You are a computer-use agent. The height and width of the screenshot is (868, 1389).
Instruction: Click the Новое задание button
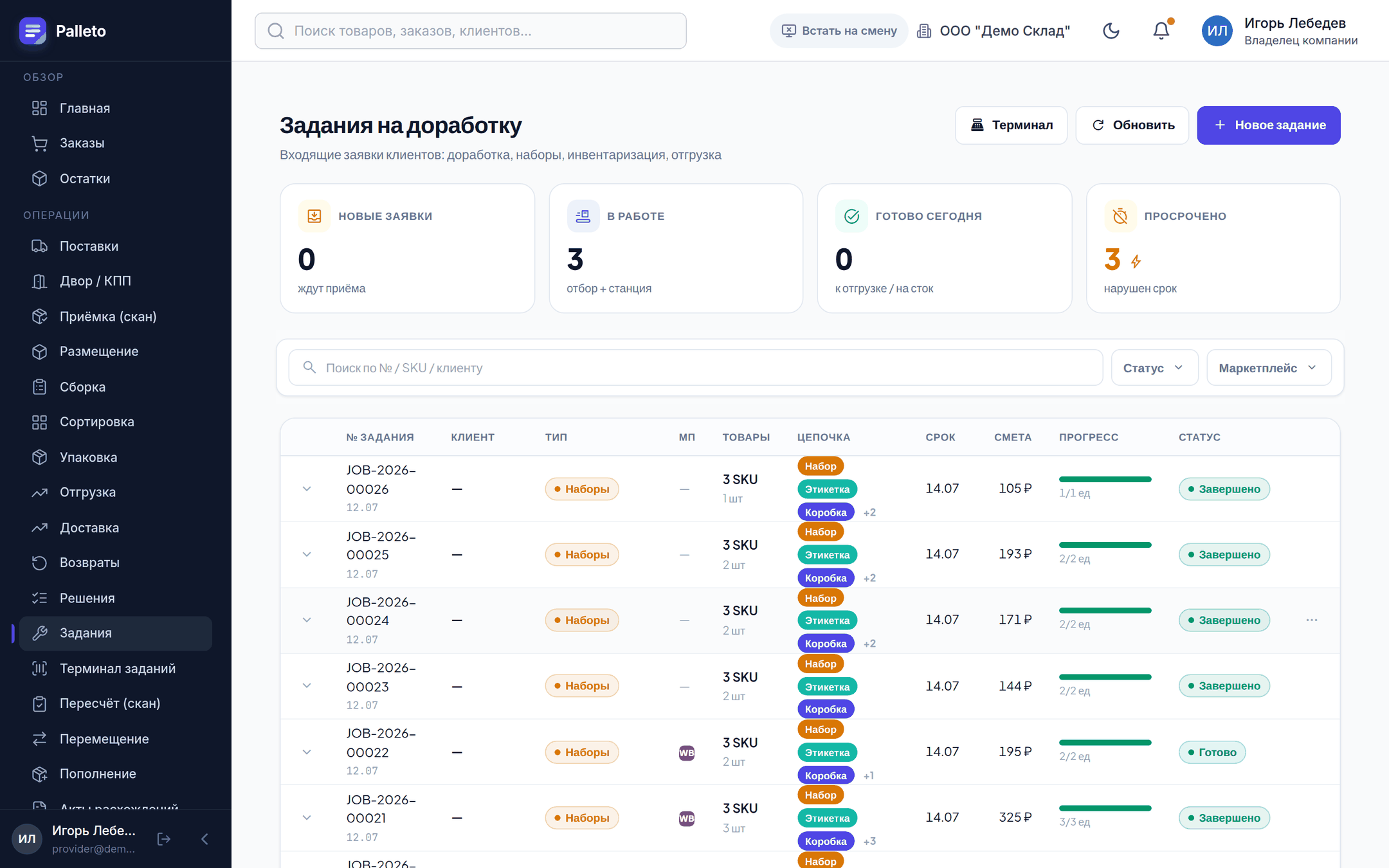[x=1268, y=125]
